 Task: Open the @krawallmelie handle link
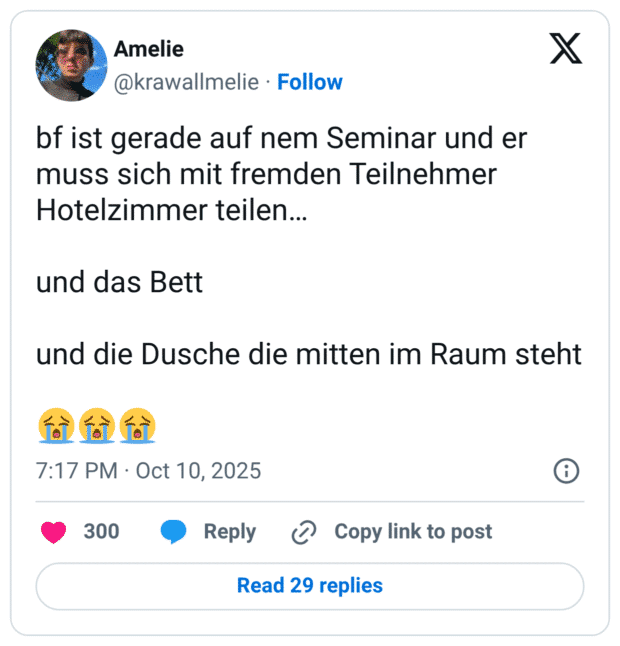pos(187,82)
